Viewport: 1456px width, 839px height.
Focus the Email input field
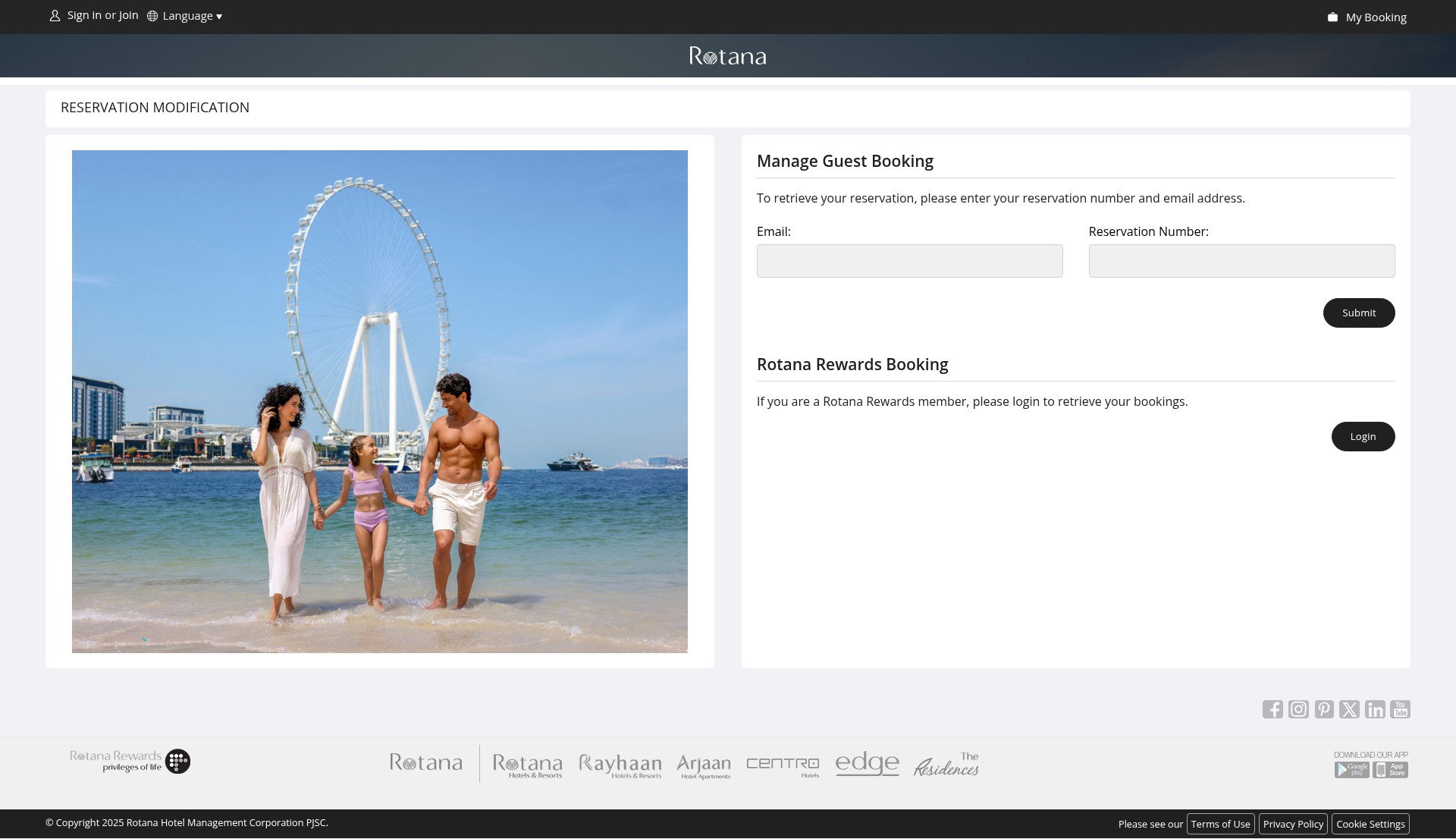coord(909,261)
